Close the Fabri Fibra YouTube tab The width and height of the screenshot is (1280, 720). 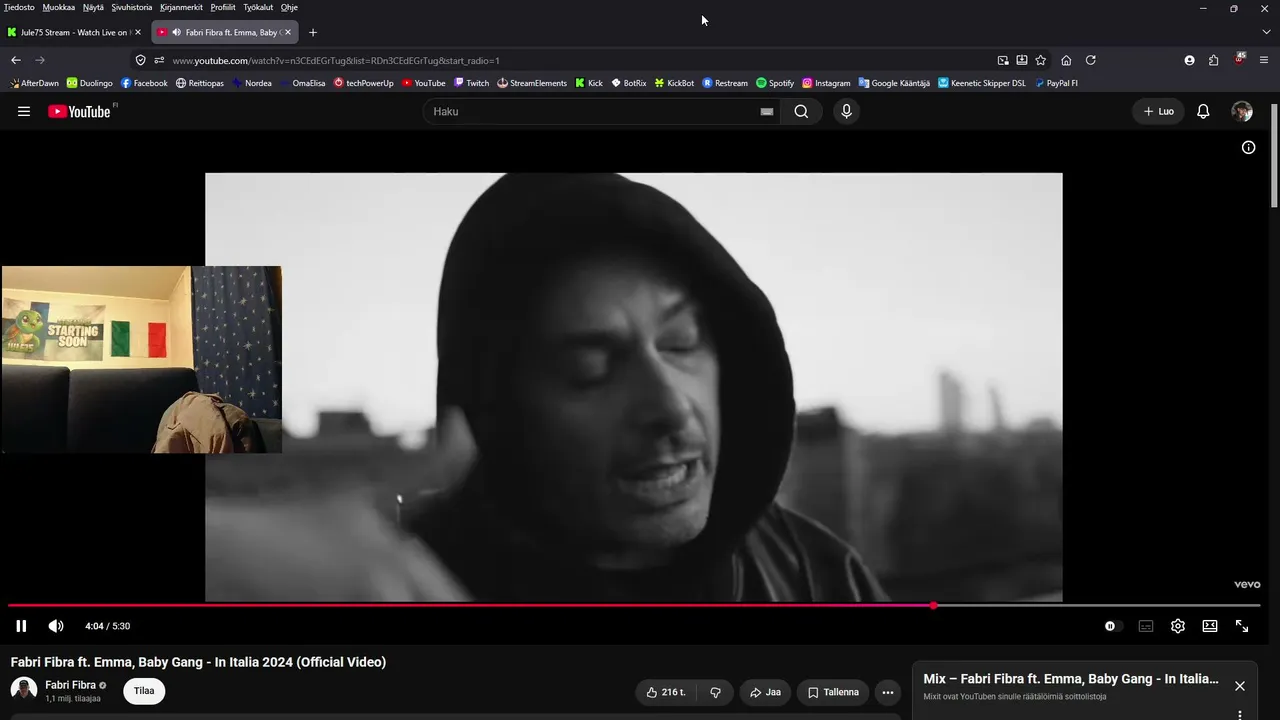288,32
